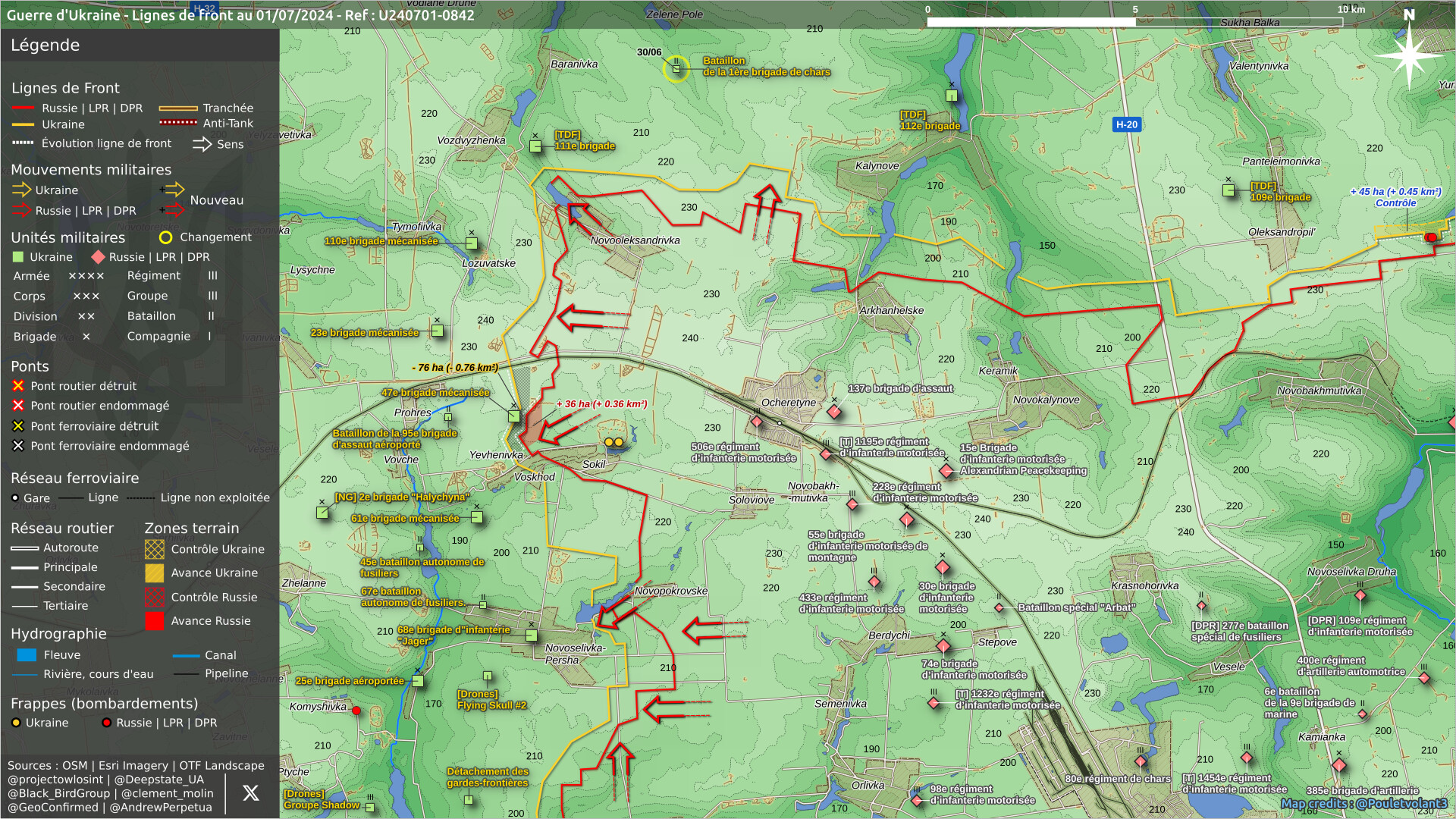Click the north compass star icon
The height and width of the screenshot is (819, 1456).
coord(1408,55)
